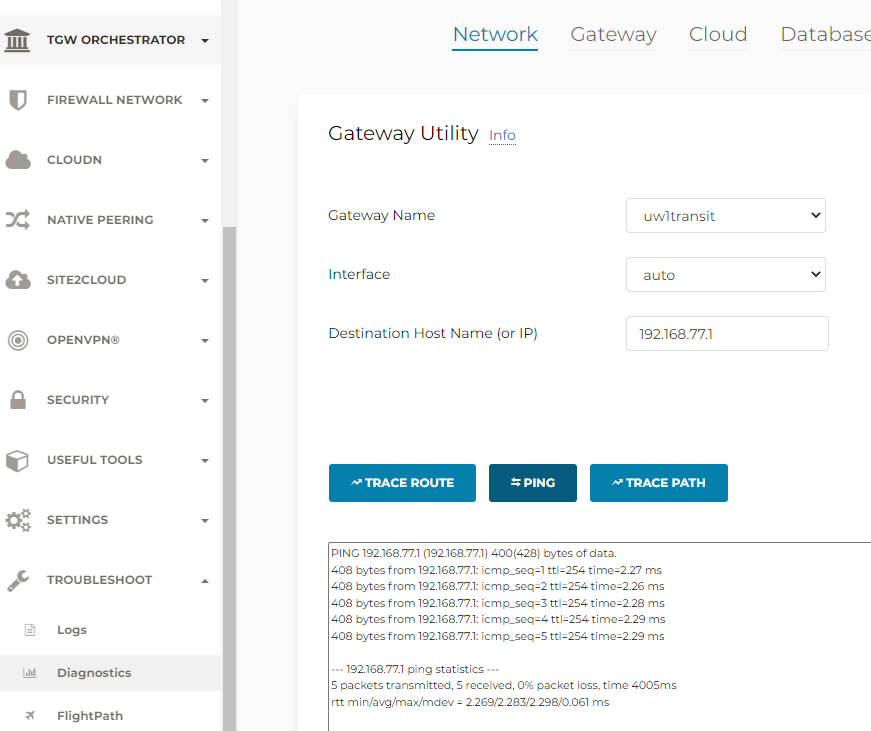Click the Settings menu label
Image resolution: width=871 pixels, height=731 pixels.
78,520
